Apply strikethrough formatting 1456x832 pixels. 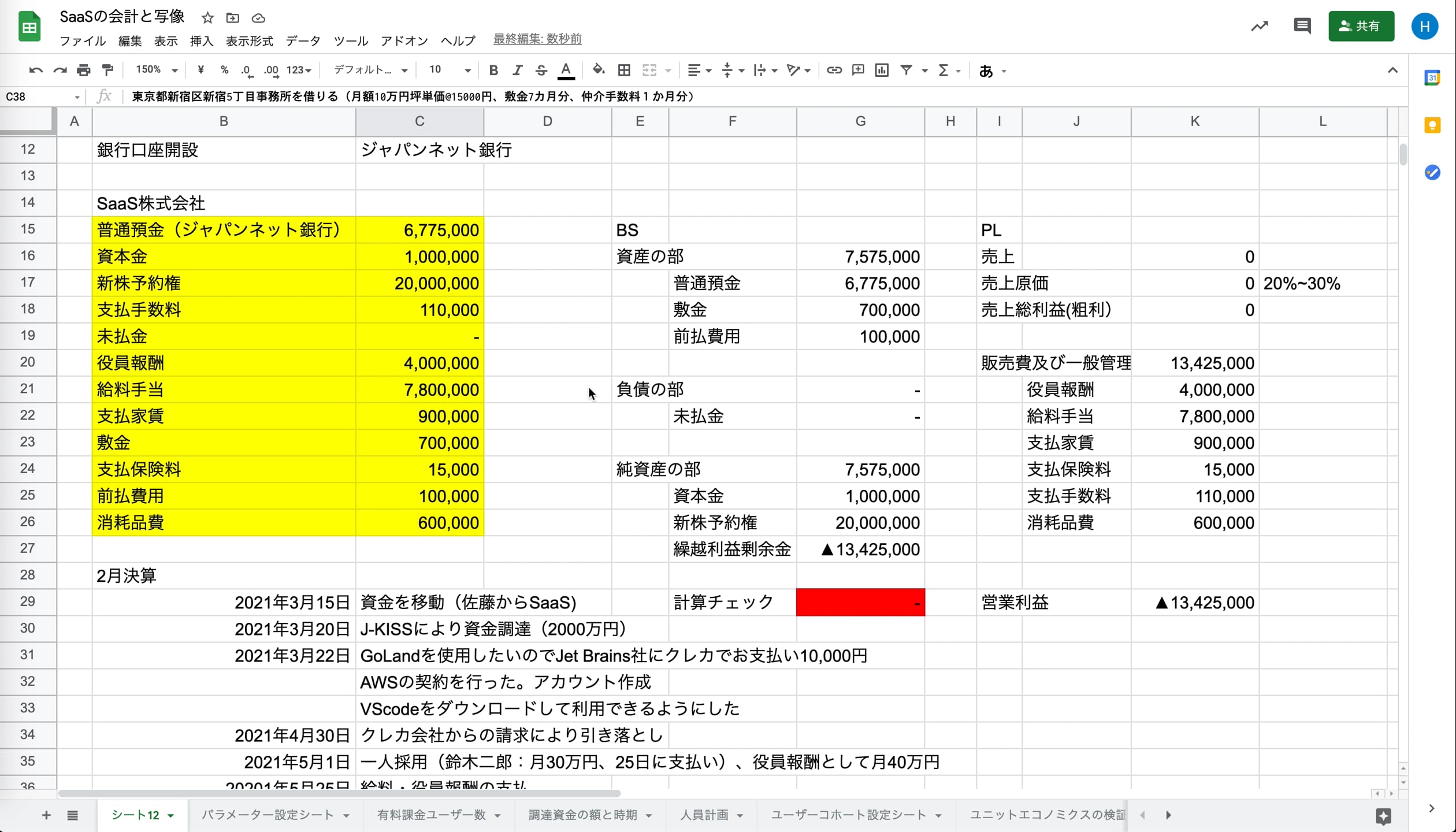point(541,70)
